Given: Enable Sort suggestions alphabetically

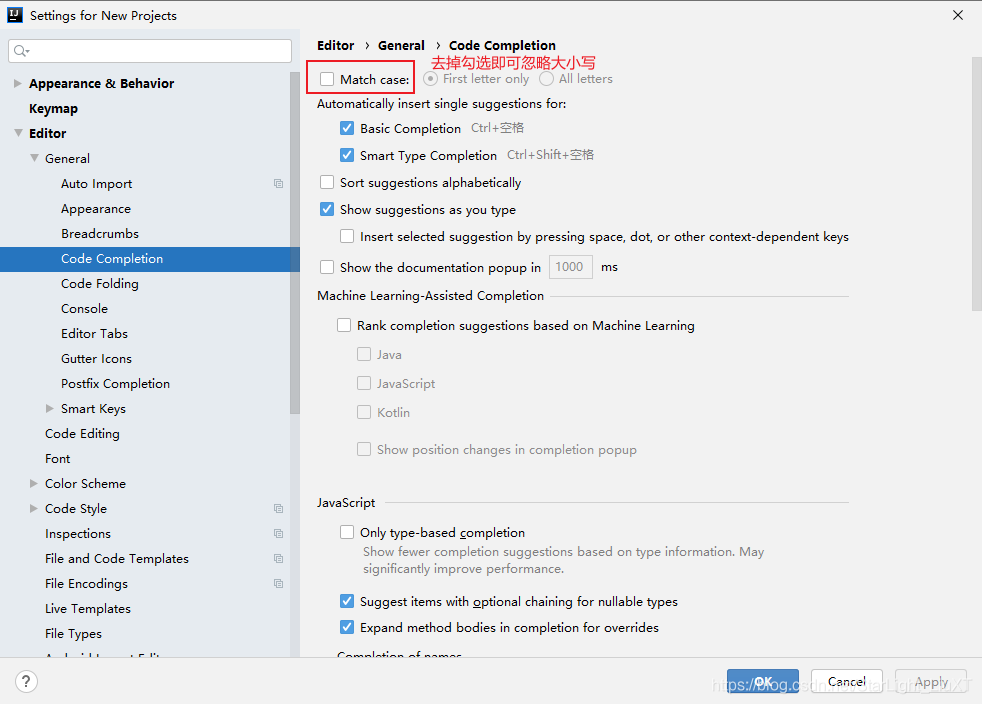Looking at the screenshot, I should [x=327, y=182].
